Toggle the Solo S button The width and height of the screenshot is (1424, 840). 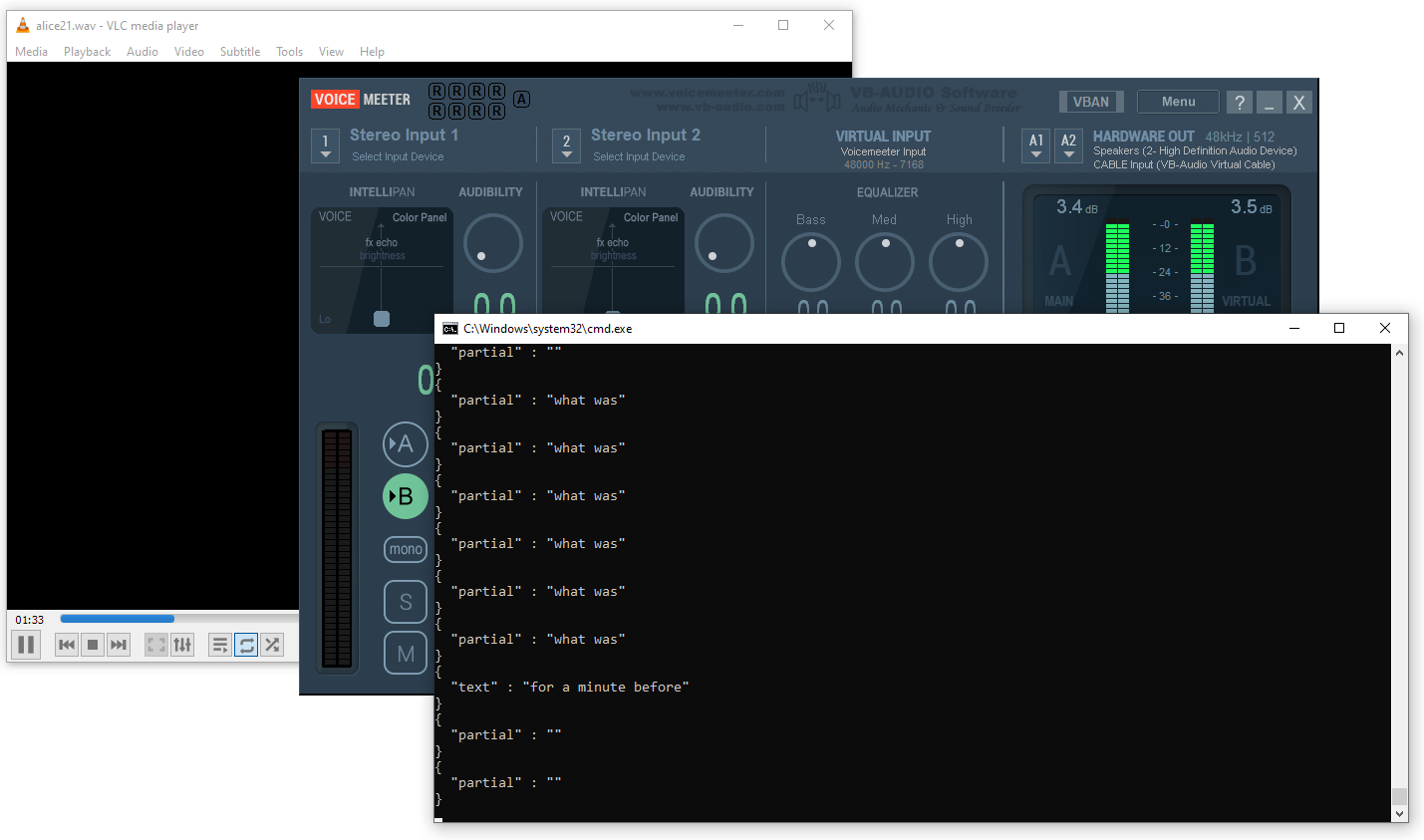pos(406,602)
